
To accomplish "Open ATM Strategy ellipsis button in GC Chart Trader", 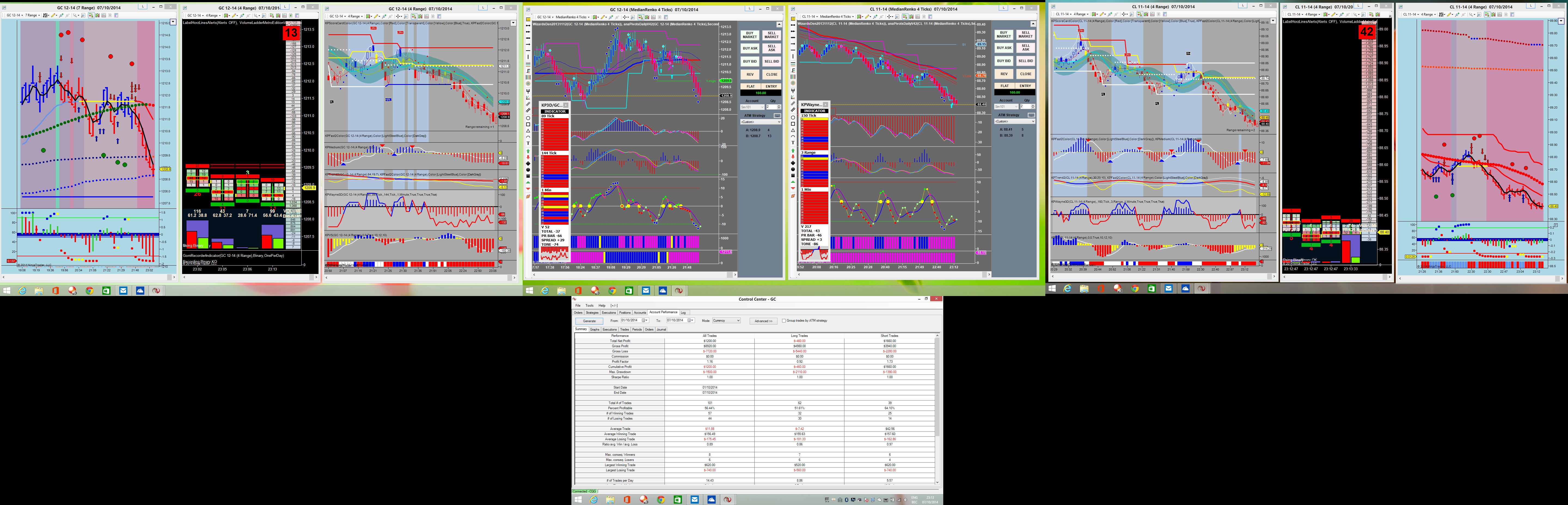I will click(777, 115).
